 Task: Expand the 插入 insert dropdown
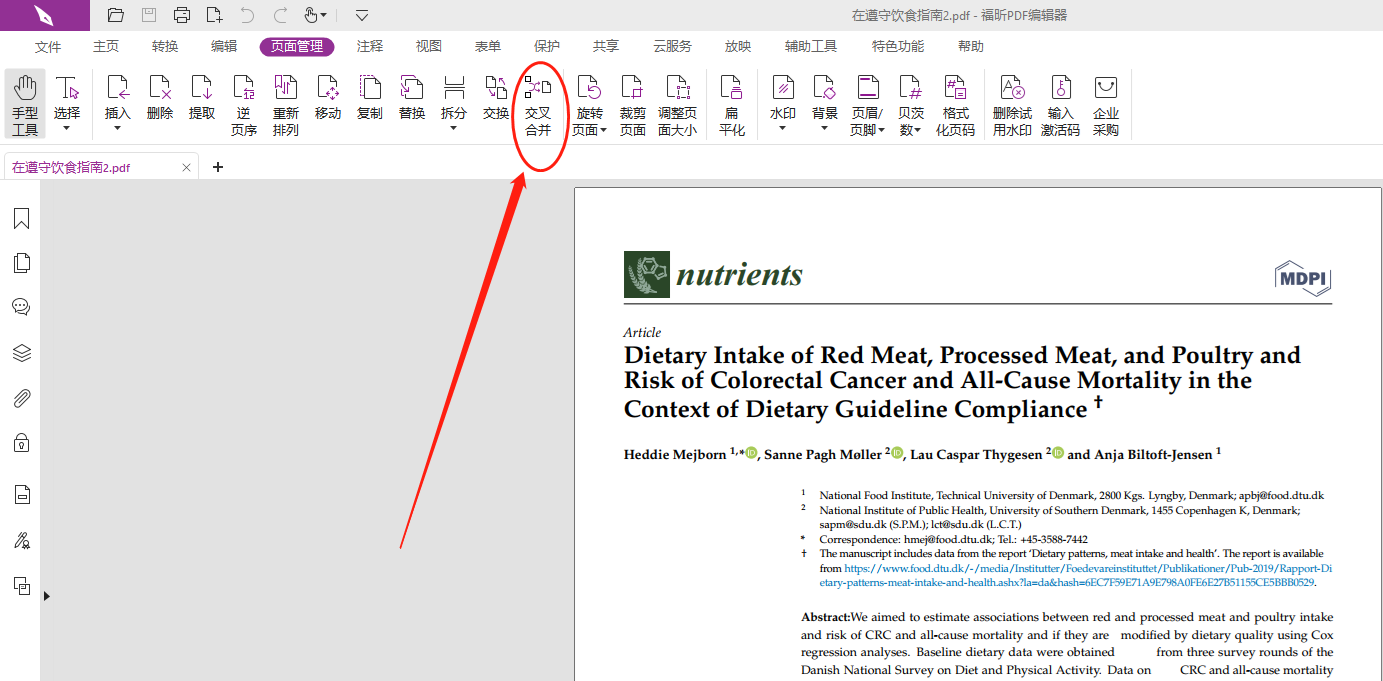118,128
